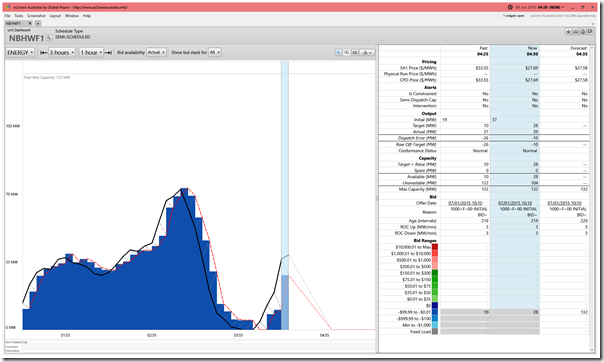Open the ENERGY commodity dropdown

(20, 52)
